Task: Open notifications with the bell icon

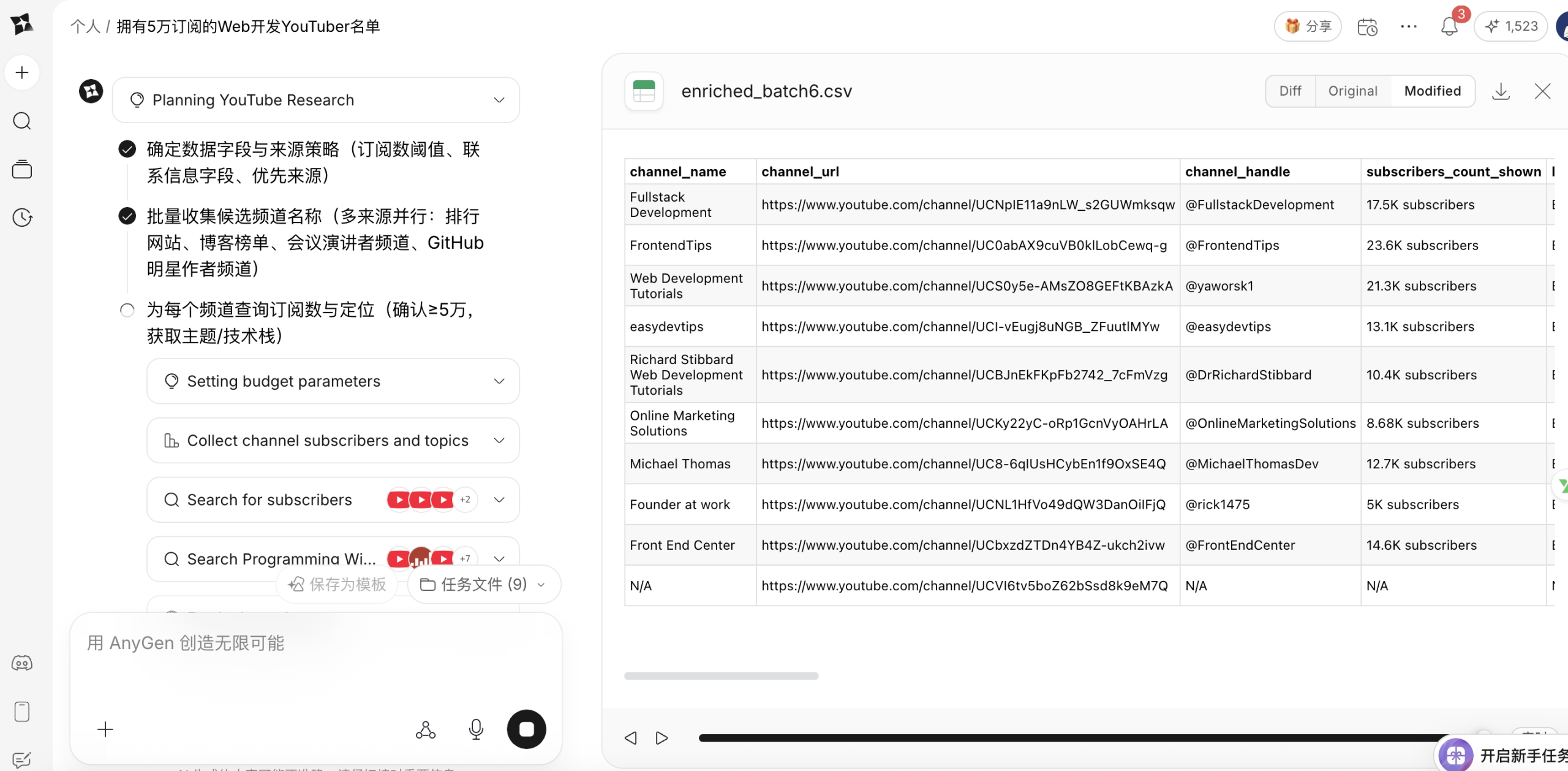Action: [x=1449, y=26]
